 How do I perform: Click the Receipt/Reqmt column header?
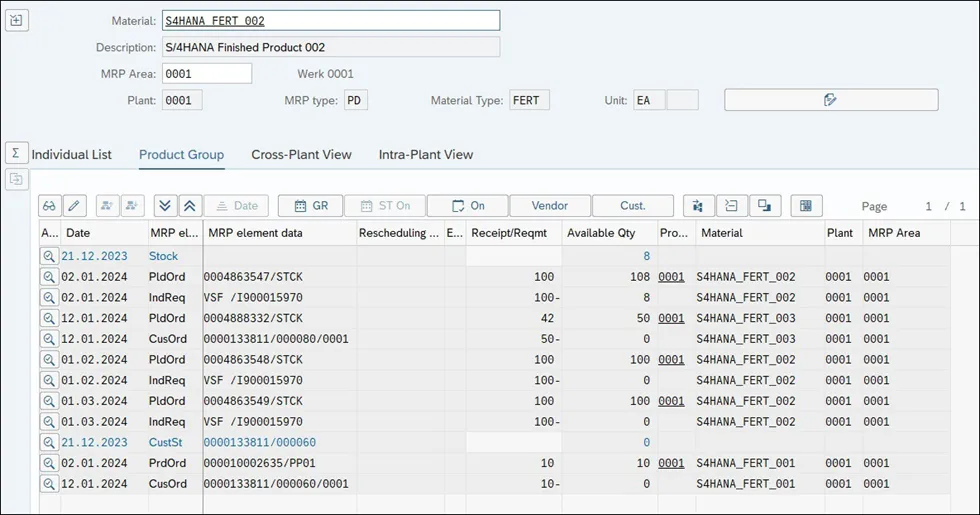[514, 233]
